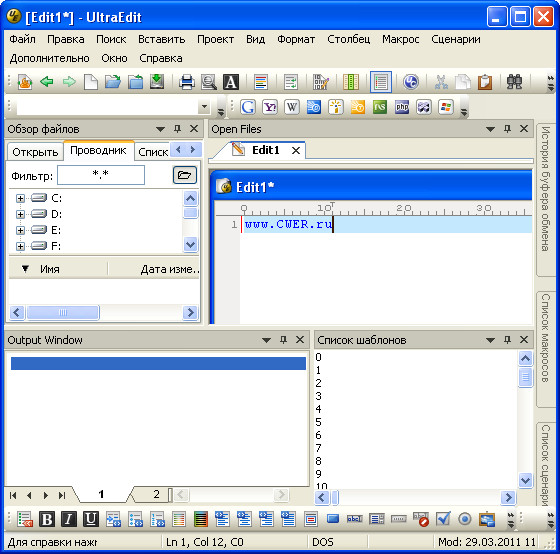560x554 pixels.
Task: Pin the Обзор файлов panel
Action: 178,129
